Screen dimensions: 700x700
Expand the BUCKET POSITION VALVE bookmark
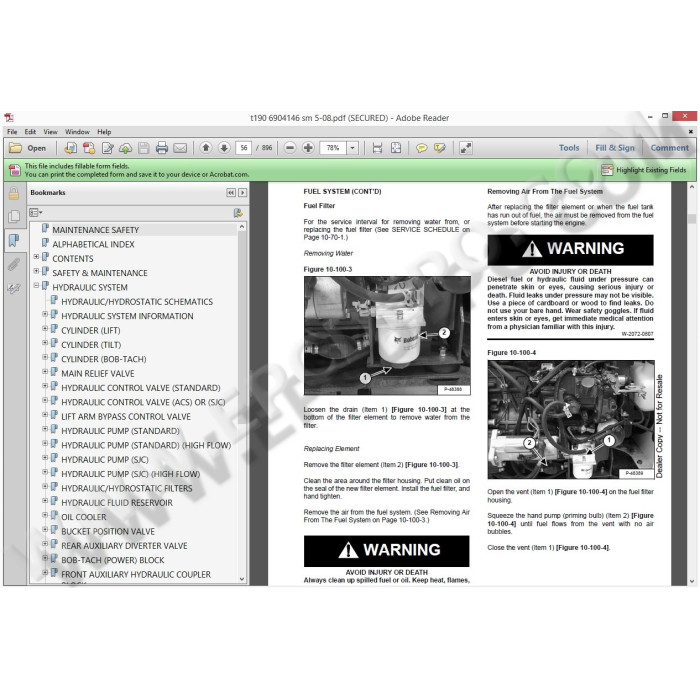coord(45,529)
